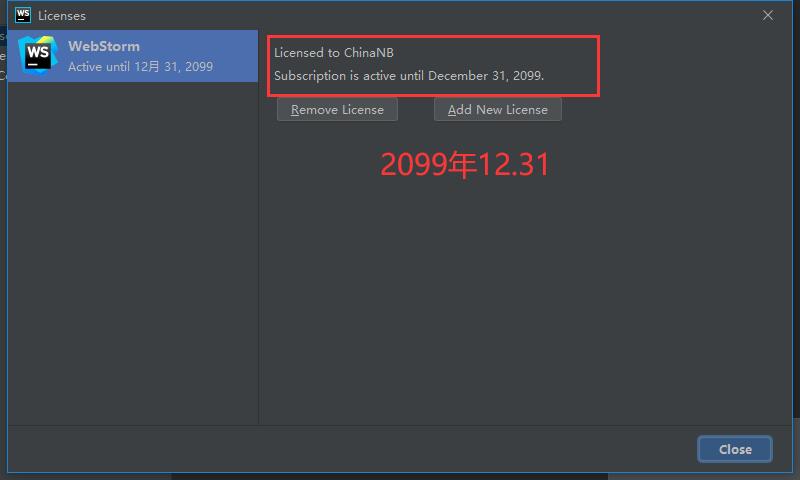This screenshot has height=480, width=800.
Task: Click the empty bottom bar left of Close
Action: [352, 449]
